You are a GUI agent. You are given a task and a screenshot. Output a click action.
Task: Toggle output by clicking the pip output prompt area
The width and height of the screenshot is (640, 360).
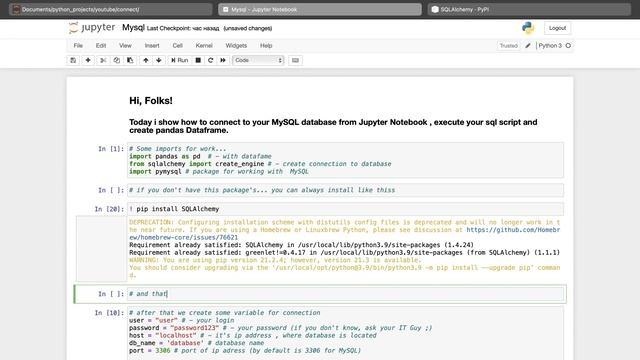[x=101, y=249]
